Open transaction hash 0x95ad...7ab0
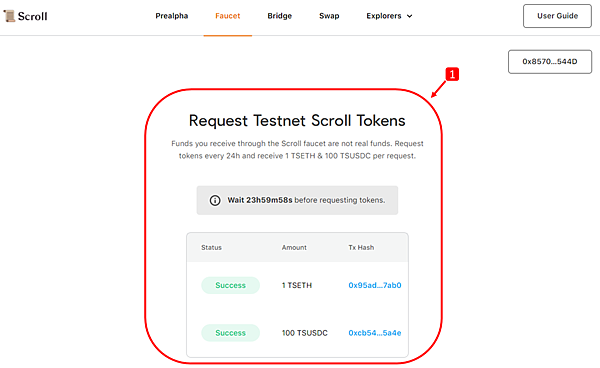600x368 pixels. [x=375, y=285]
